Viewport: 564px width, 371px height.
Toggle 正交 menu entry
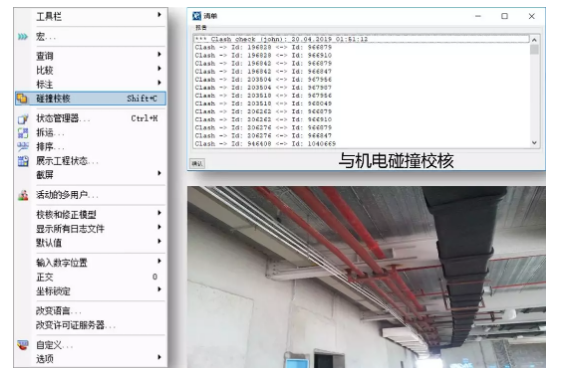(x=90, y=277)
